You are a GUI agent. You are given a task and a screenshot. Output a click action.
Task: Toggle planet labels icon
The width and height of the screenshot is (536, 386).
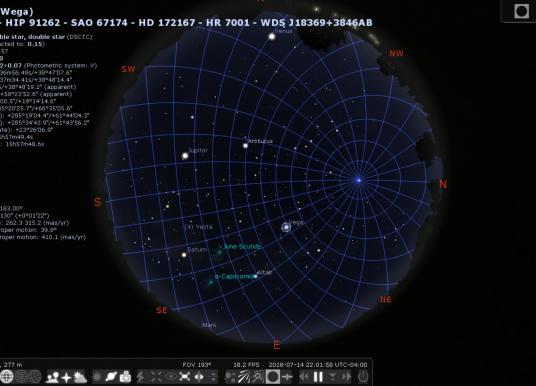pos(111,377)
